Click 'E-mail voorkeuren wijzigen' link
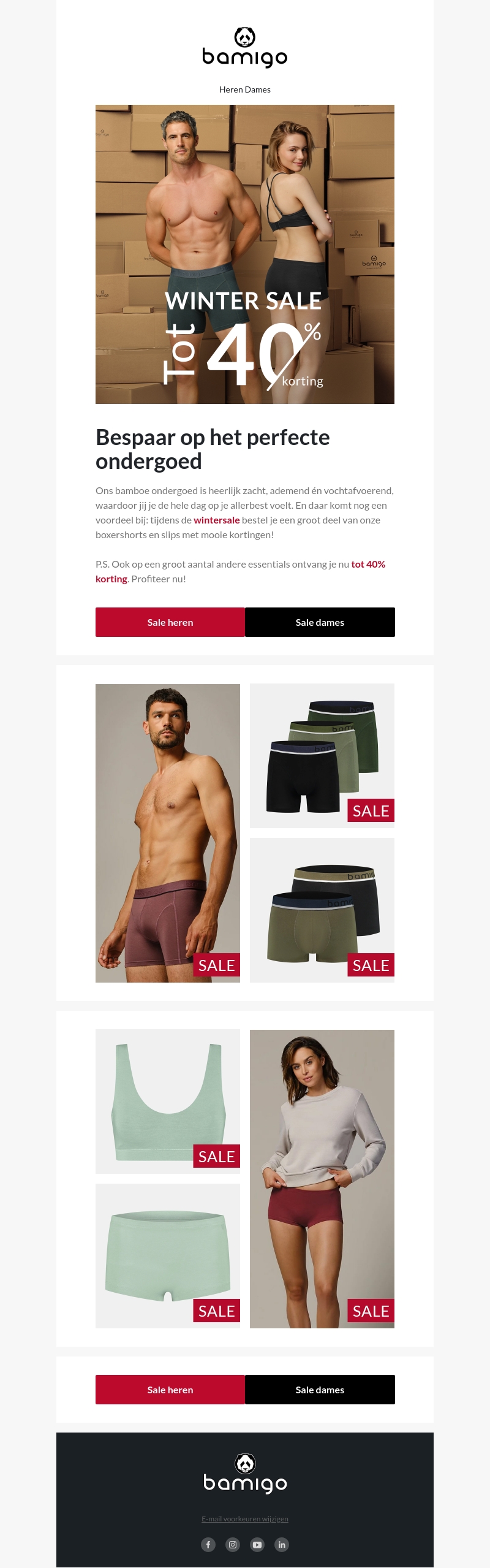The image size is (490, 1568). tap(245, 1518)
